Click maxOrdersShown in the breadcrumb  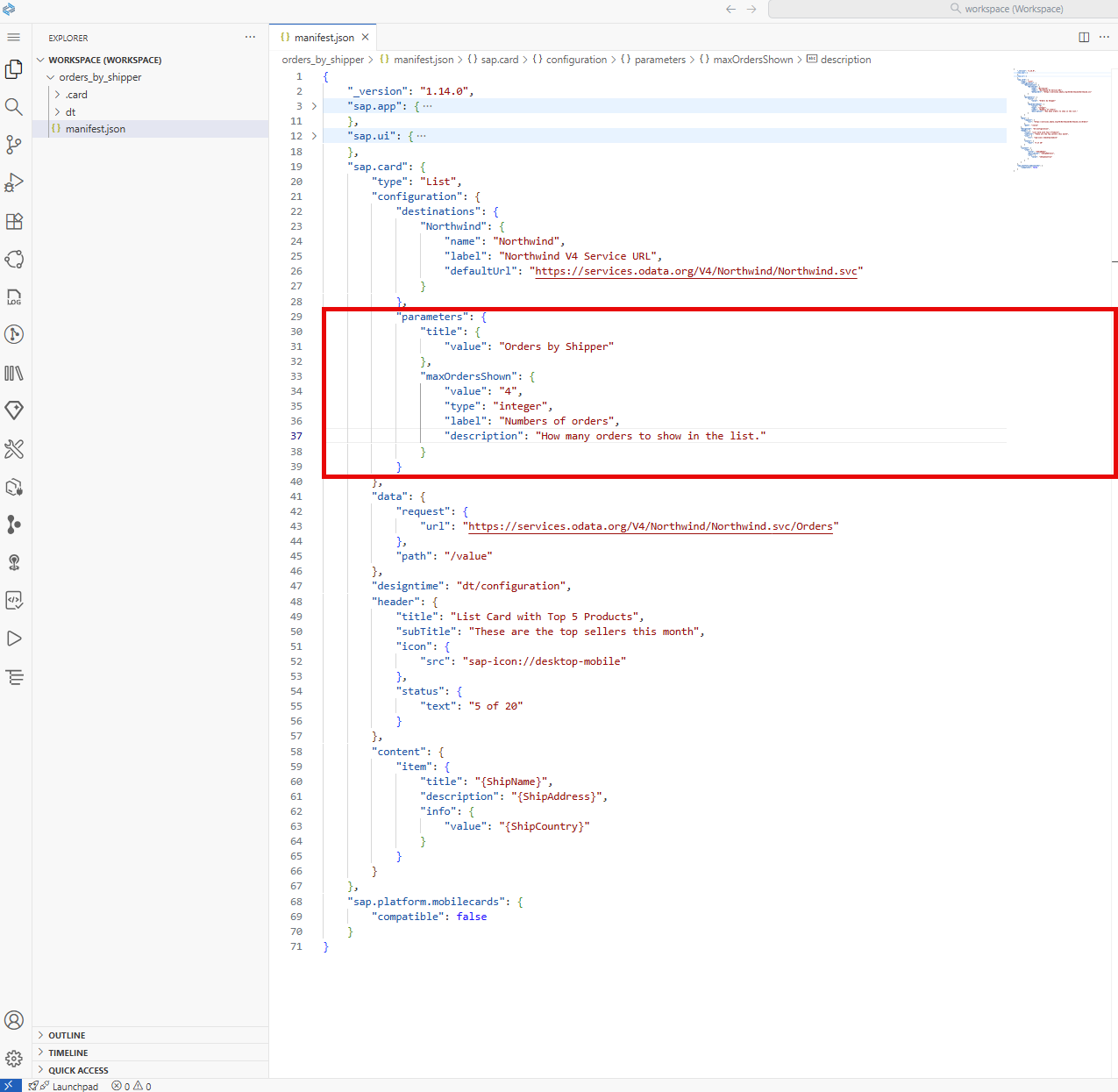point(752,60)
